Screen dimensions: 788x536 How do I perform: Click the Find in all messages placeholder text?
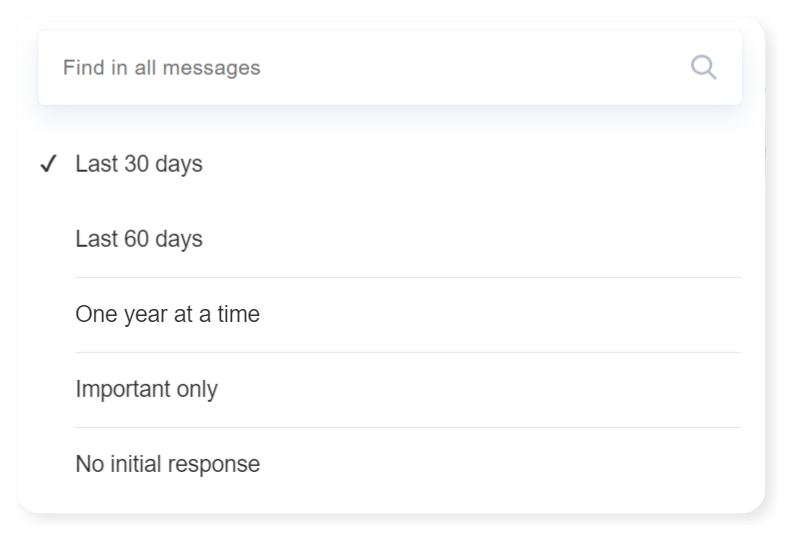pyautogui.click(x=161, y=68)
